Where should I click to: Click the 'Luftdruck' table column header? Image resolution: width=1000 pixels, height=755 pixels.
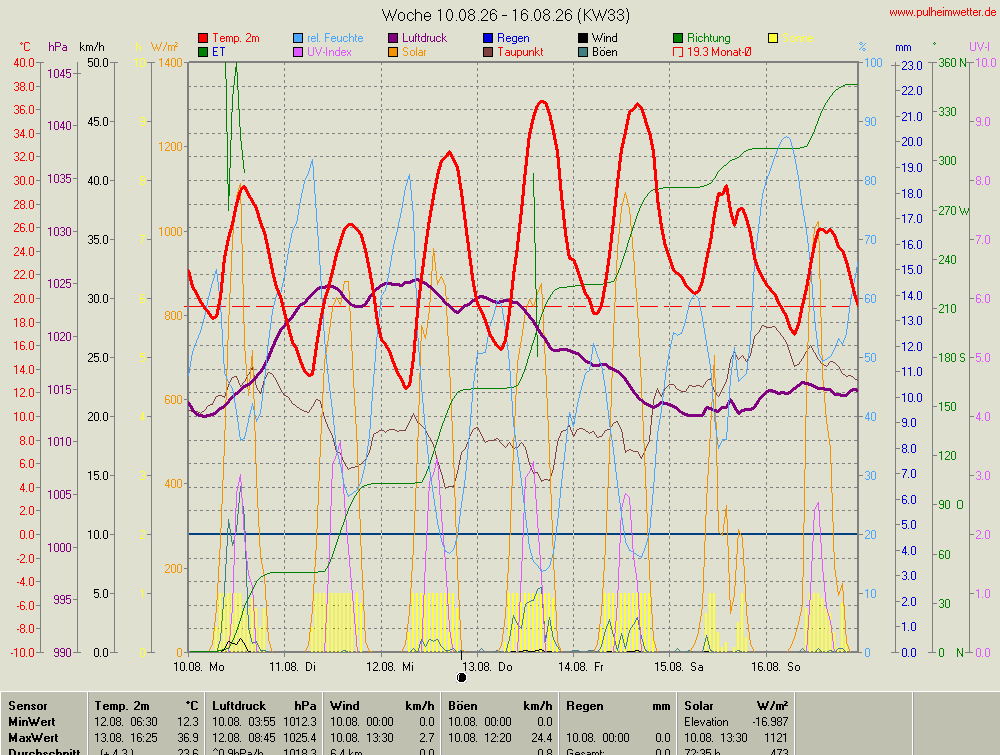pos(237,706)
